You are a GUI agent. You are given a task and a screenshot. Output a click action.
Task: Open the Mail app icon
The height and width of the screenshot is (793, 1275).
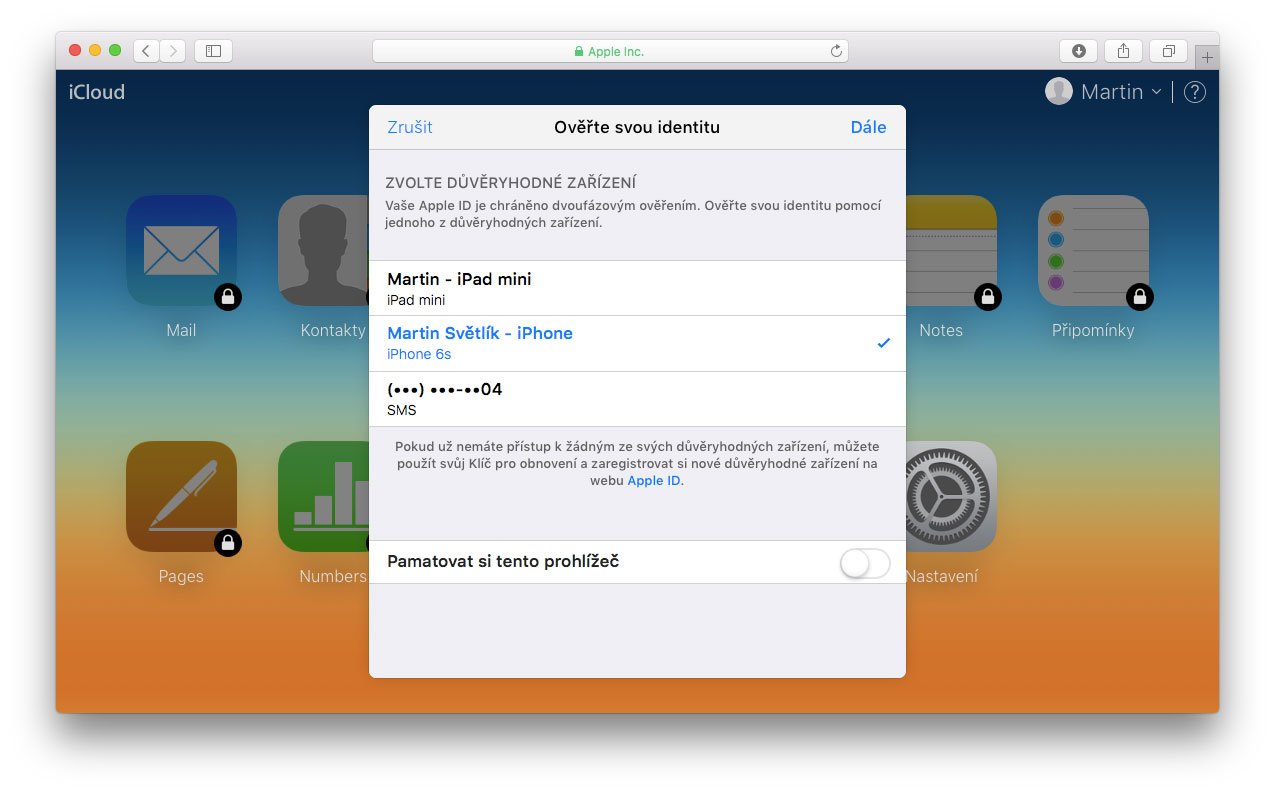181,250
